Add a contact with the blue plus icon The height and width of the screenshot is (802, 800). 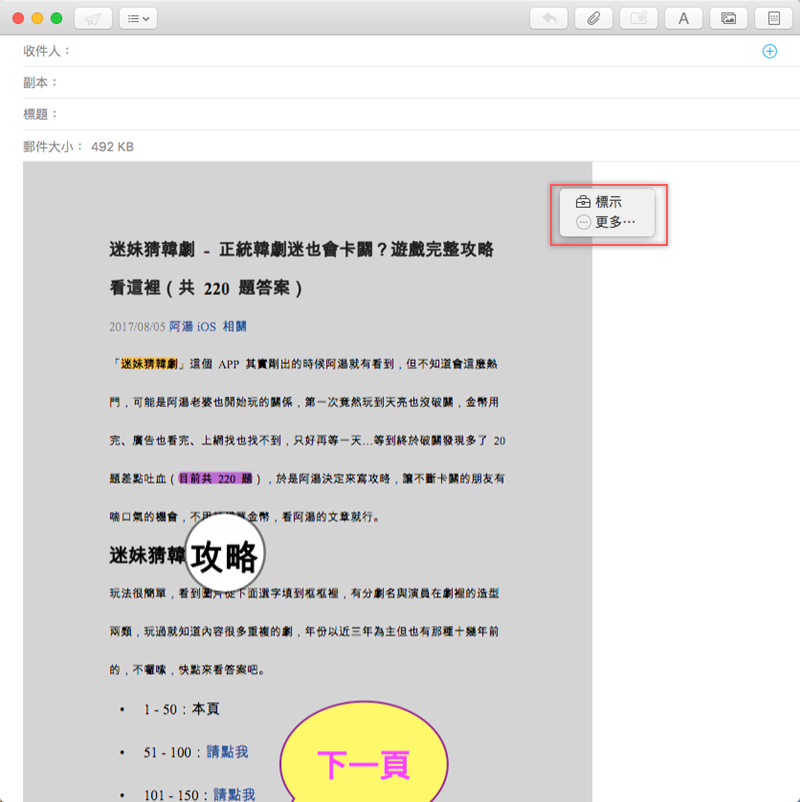(769, 51)
